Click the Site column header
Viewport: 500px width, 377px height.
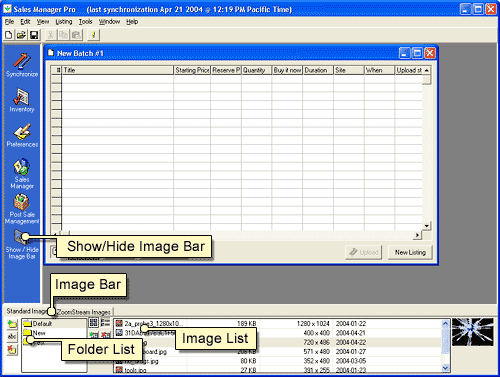pyautogui.click(x=349, y=70)
